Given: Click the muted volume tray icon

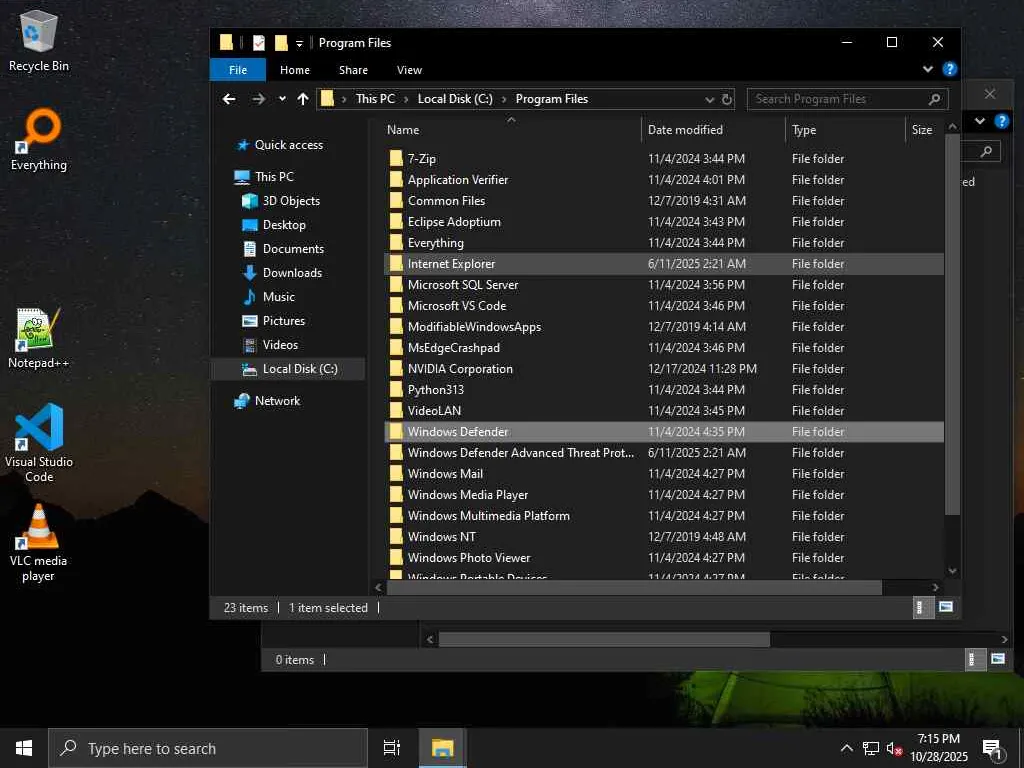Looking at the screenshot, I should [x=894, y=749].
